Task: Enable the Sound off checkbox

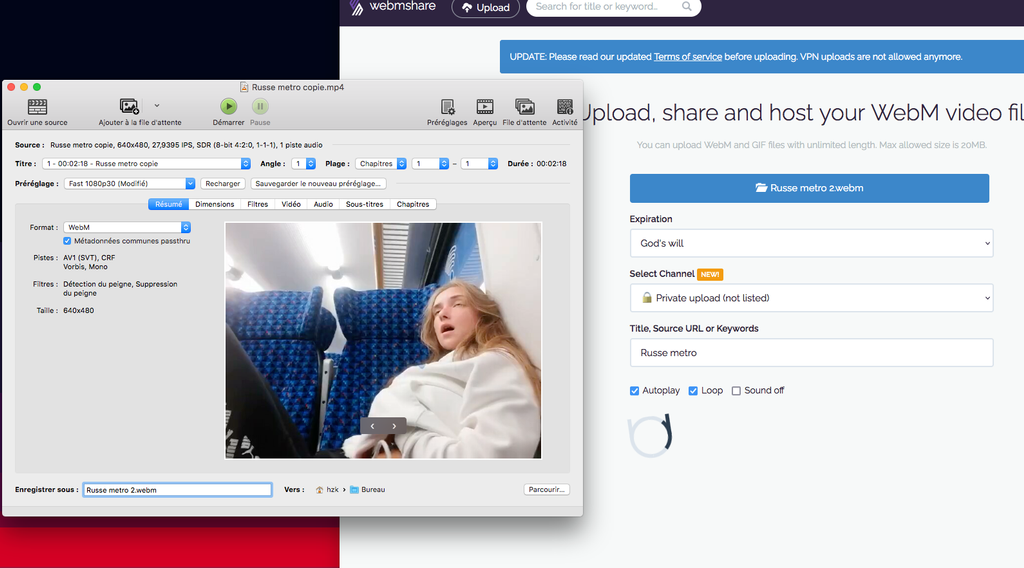Action: 737,391
